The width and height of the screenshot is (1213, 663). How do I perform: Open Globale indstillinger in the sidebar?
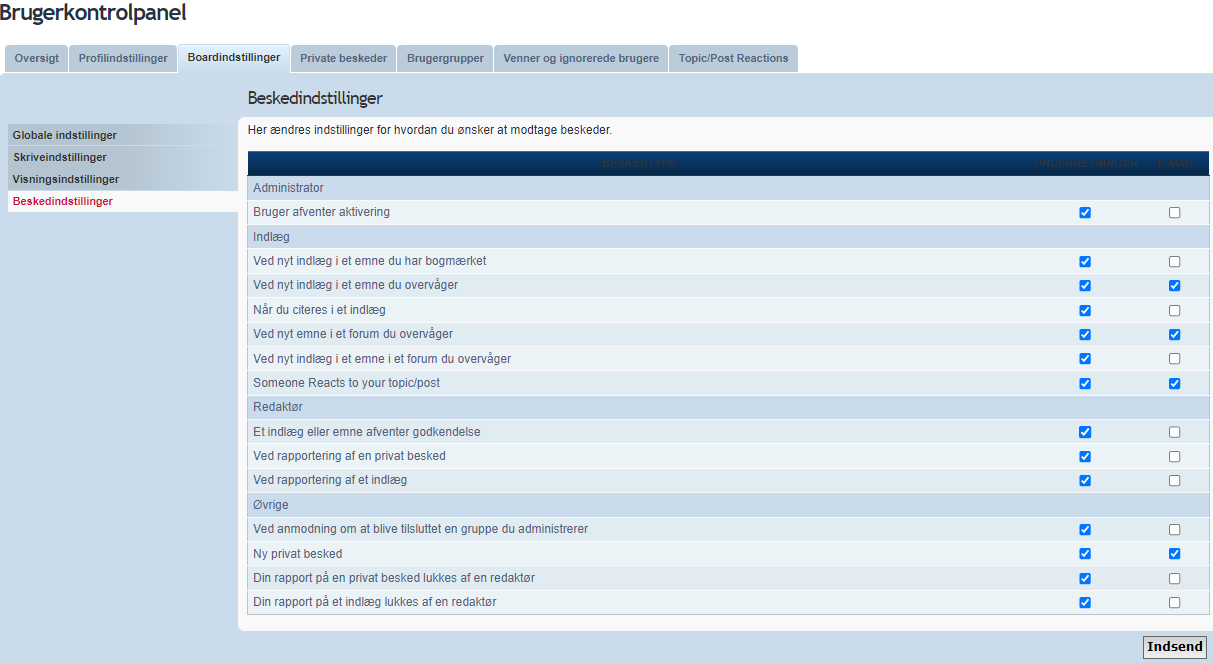click(65, 135)
